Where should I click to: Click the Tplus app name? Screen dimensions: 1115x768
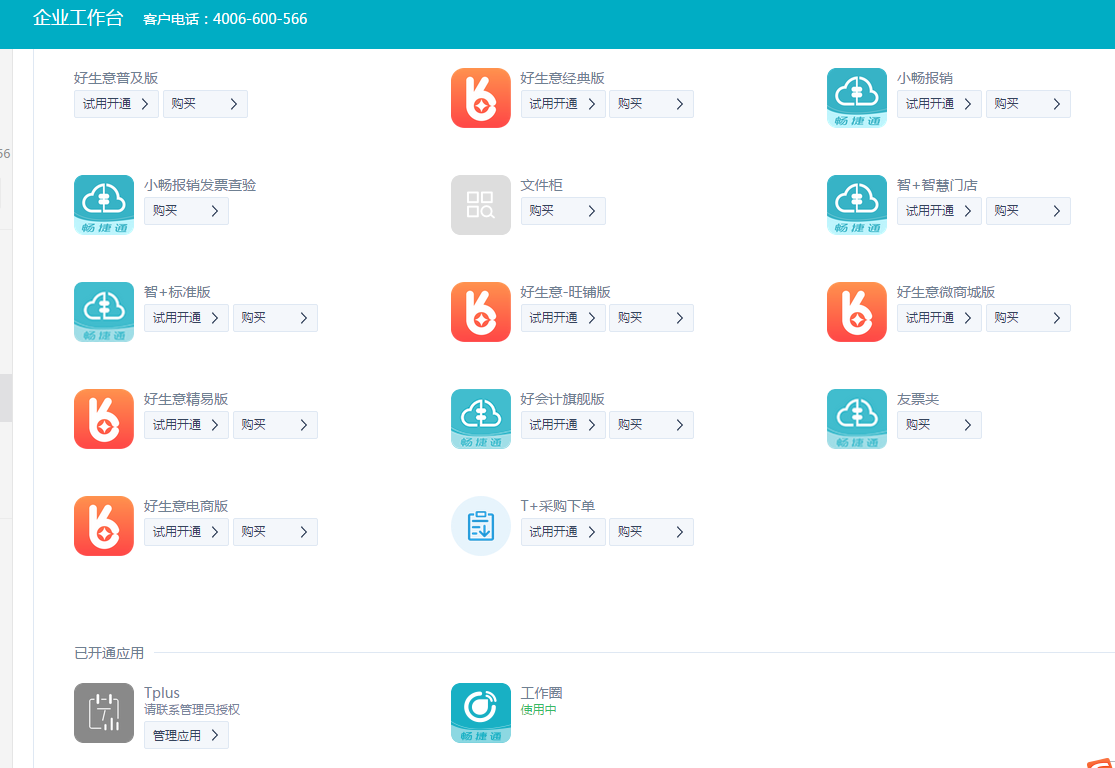(162, 693)
